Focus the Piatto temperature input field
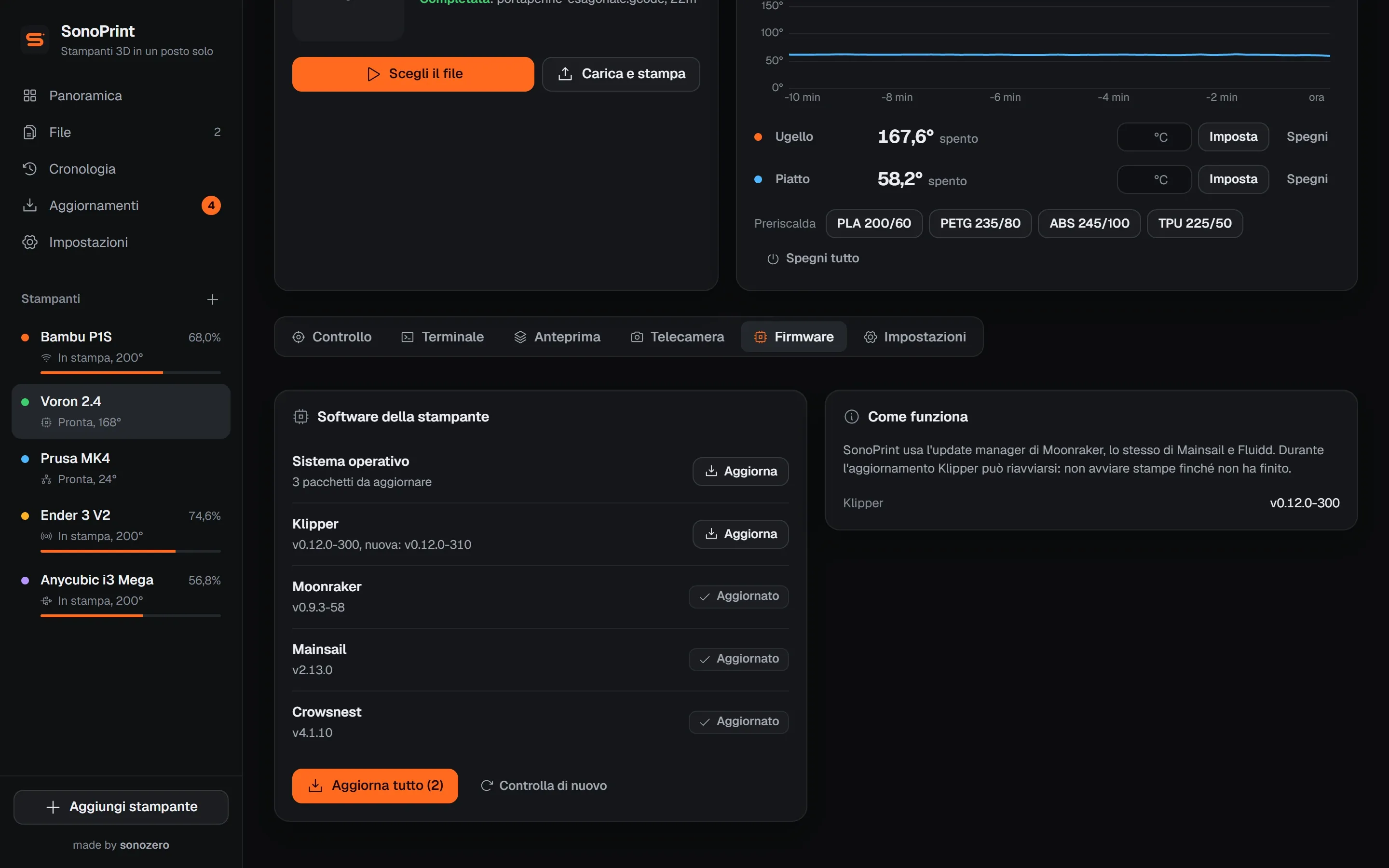Screen dimensions: 1389x868 tap(1154, 180)
